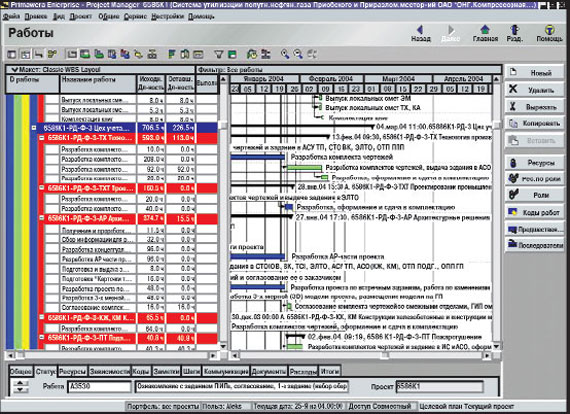Click 'Портфель: все проекты' in status bar
The height and width of the screenshot is (414, 570).
click(x=163, y=406)
